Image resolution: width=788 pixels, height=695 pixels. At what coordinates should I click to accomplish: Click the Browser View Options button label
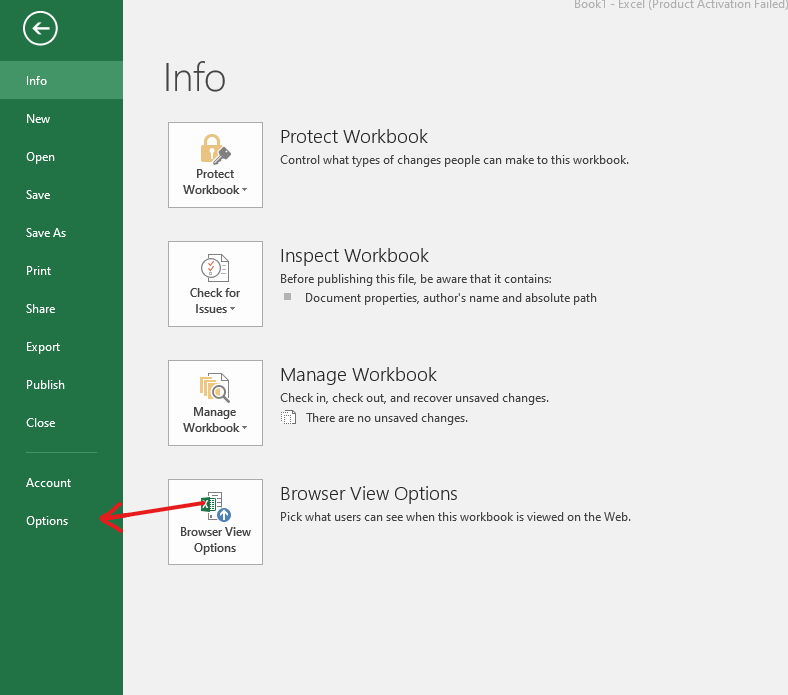(215, 540)
